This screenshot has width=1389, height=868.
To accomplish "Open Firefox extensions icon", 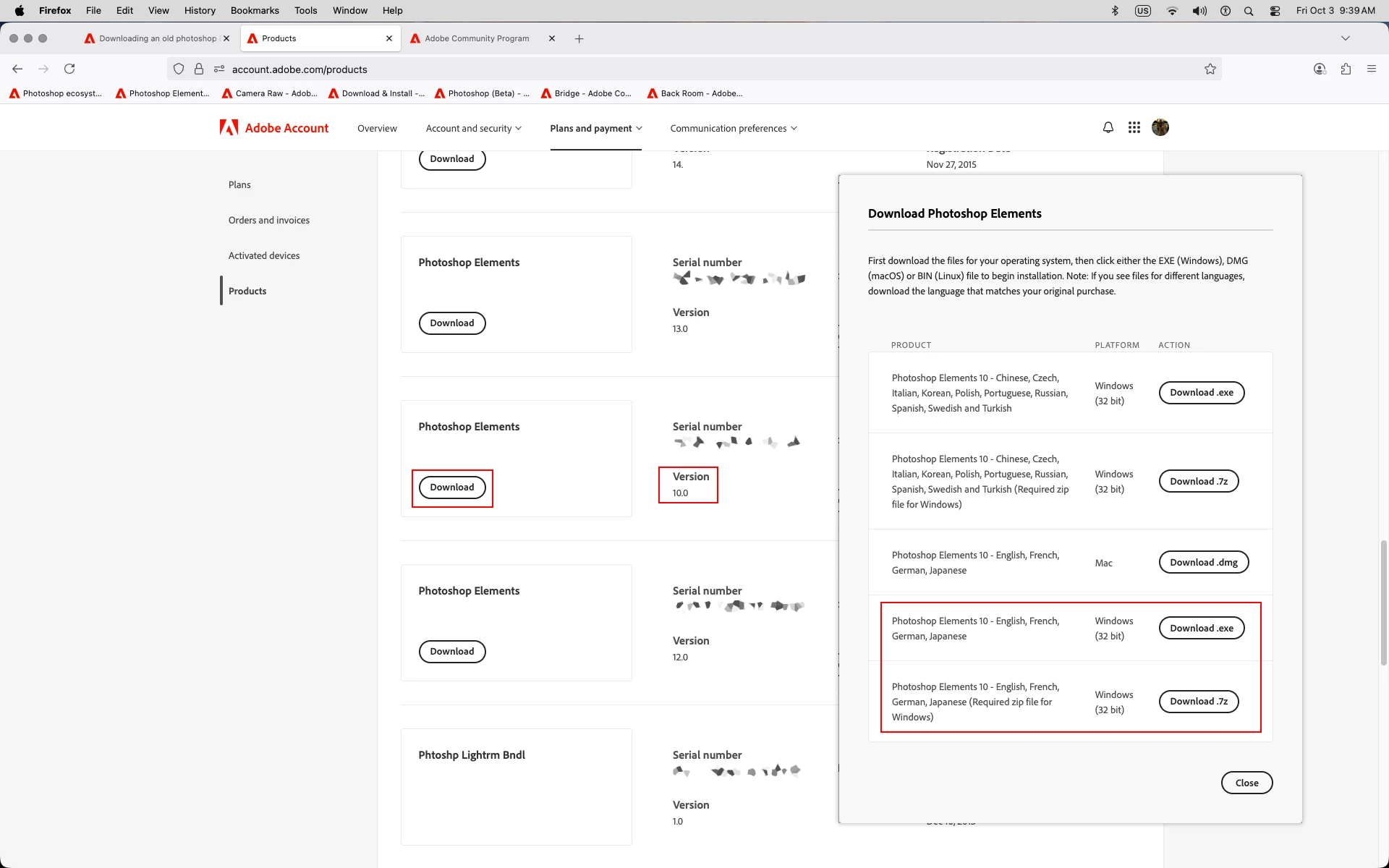I will [x=1346, y=69].
